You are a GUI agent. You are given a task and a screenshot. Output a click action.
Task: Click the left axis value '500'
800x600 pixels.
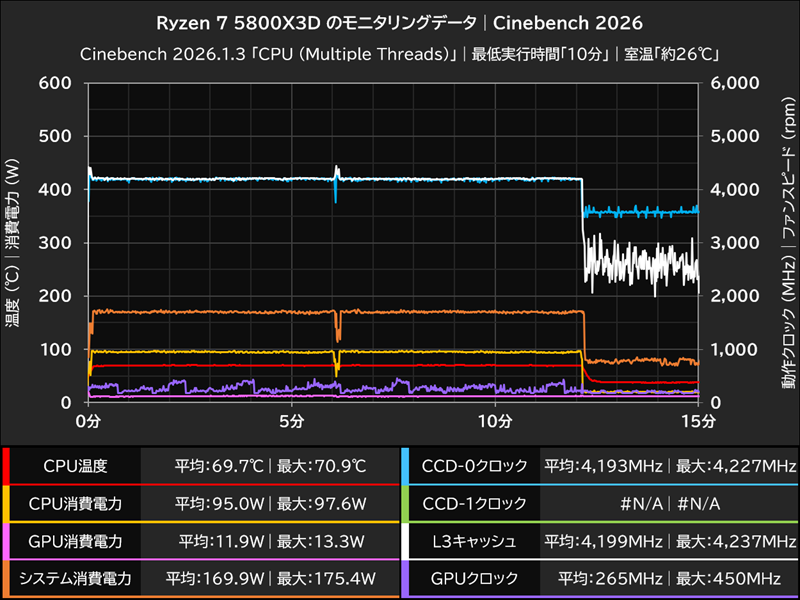[55, 136]
